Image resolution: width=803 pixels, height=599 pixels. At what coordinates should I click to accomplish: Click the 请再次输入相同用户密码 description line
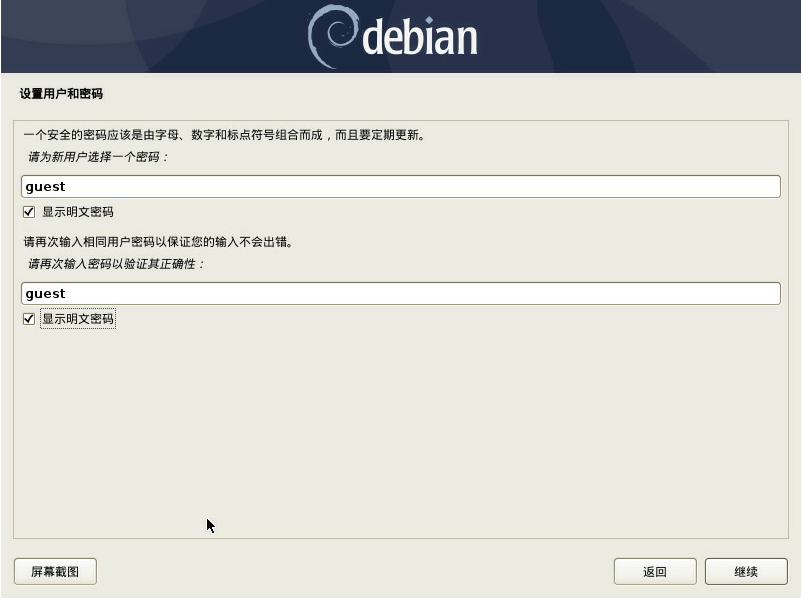tap(158, 242)
